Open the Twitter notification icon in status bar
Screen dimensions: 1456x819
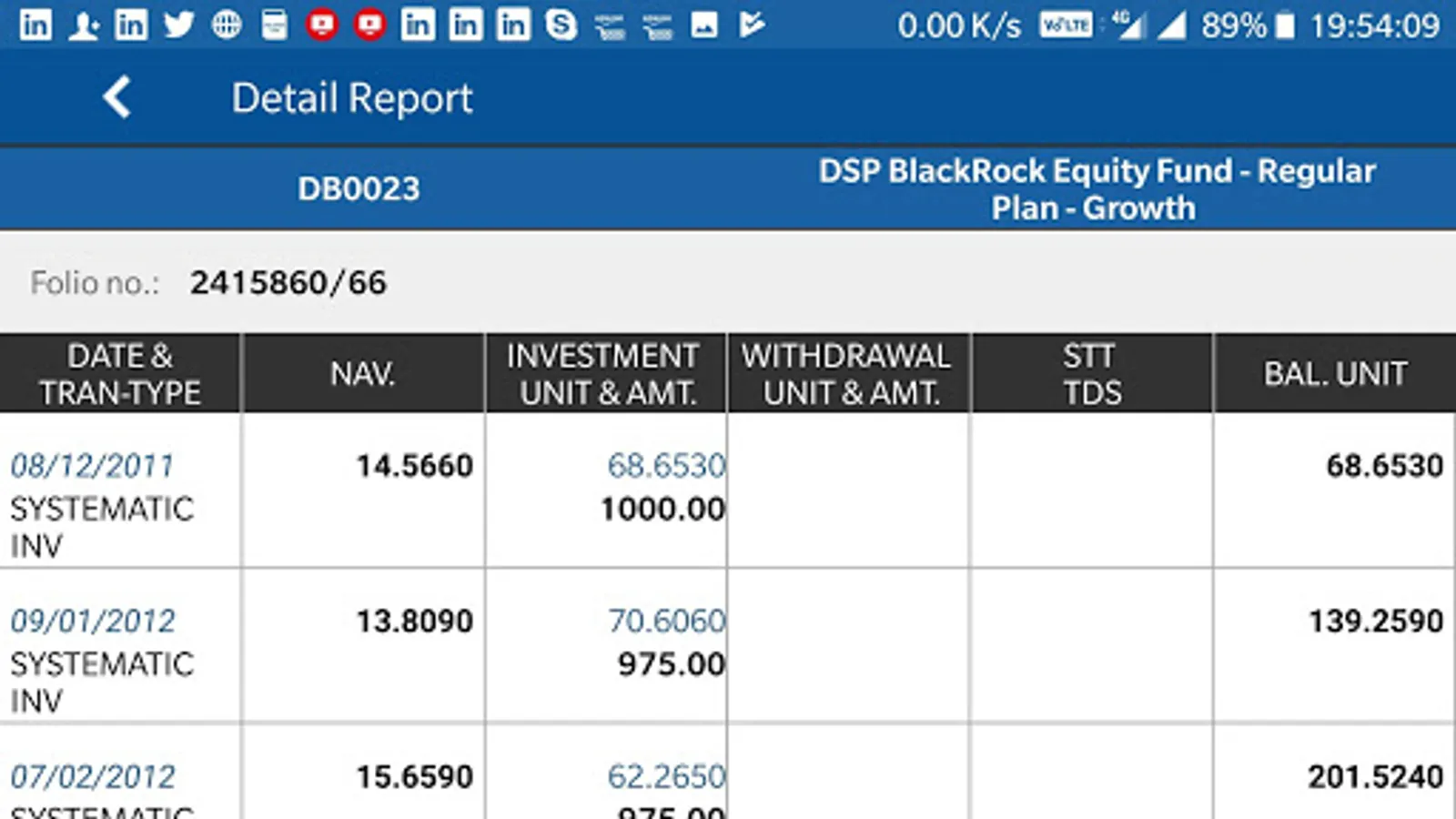point(178,25)
